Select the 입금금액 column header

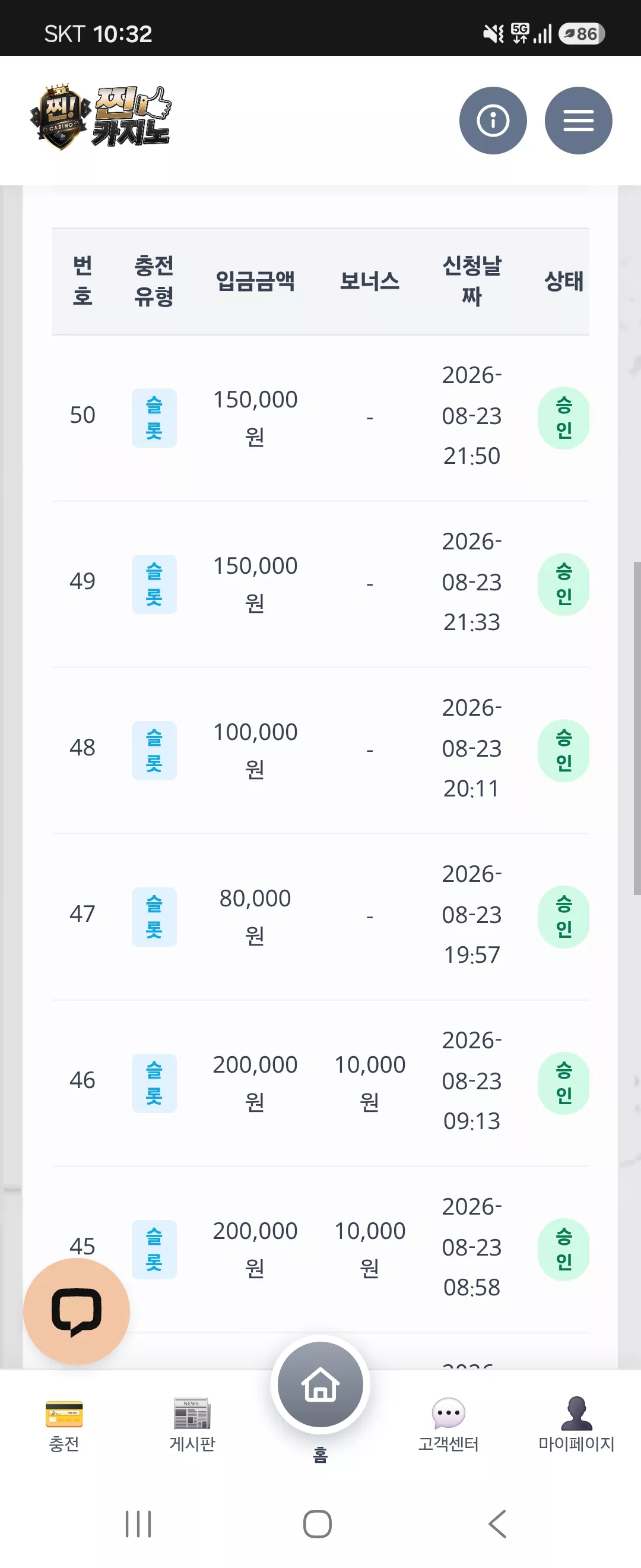coord(255,281)
